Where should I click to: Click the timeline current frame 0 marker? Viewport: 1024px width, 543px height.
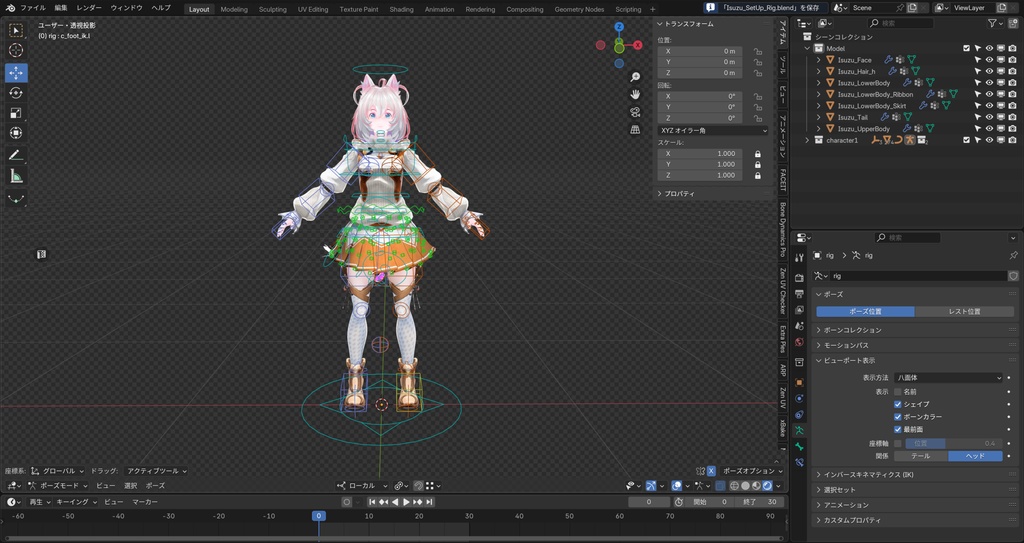319,516
